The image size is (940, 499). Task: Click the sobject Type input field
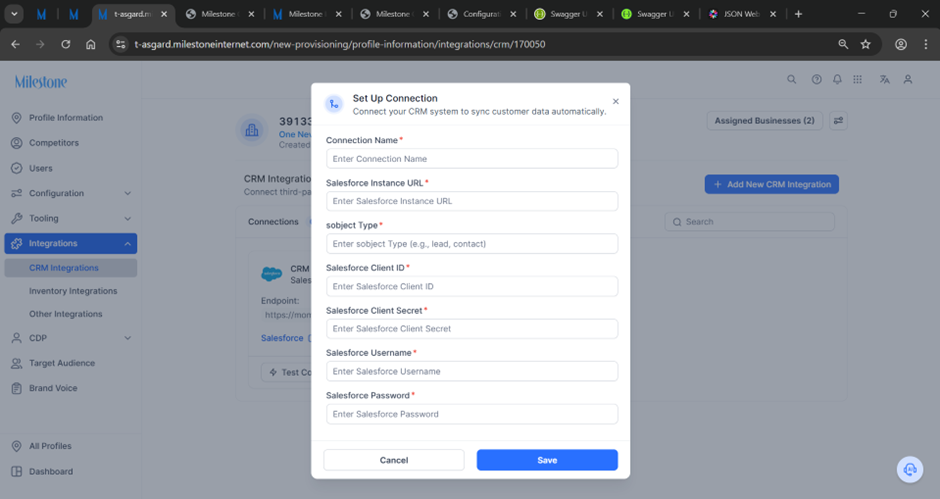click(472, 244)
